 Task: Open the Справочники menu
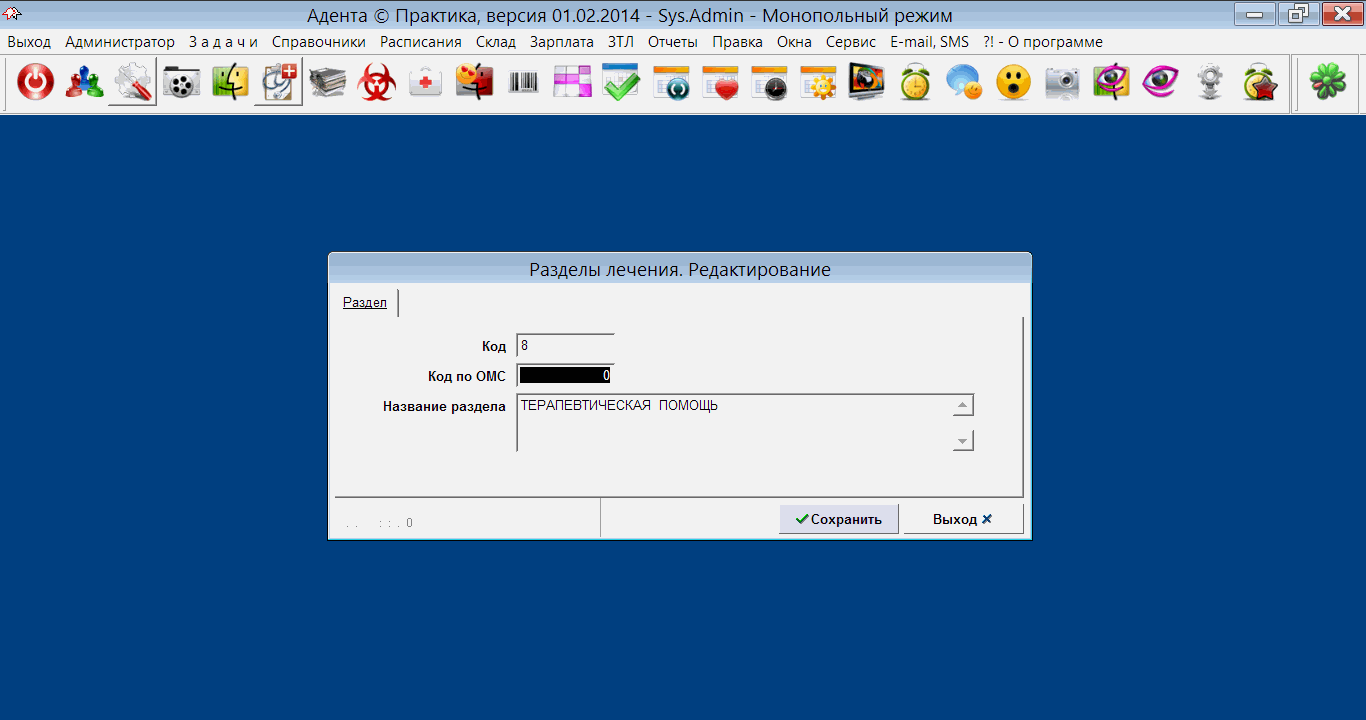pyautogui.click(x=318, y=42)
